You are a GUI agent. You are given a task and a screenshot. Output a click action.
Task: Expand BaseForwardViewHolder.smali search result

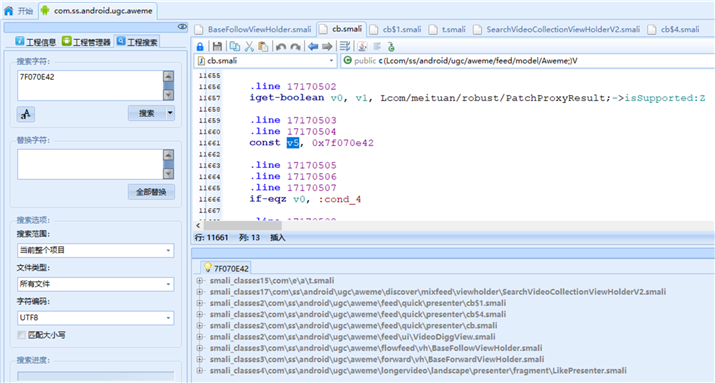200,359
